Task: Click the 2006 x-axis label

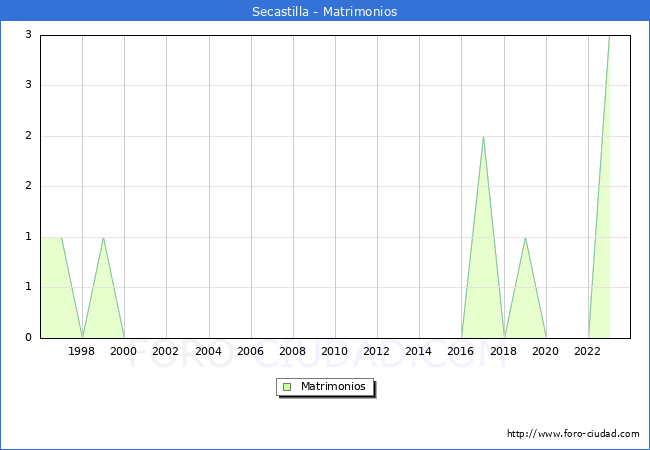Action: [x=250, y=351]
